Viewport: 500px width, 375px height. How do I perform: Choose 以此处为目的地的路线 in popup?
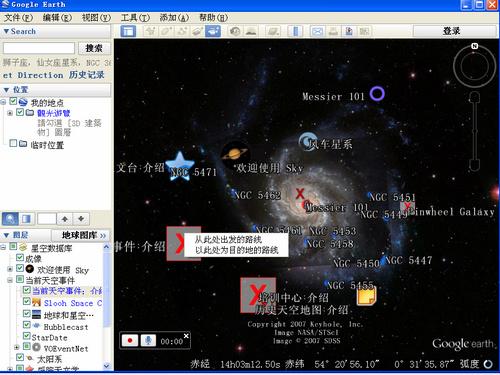237,250
